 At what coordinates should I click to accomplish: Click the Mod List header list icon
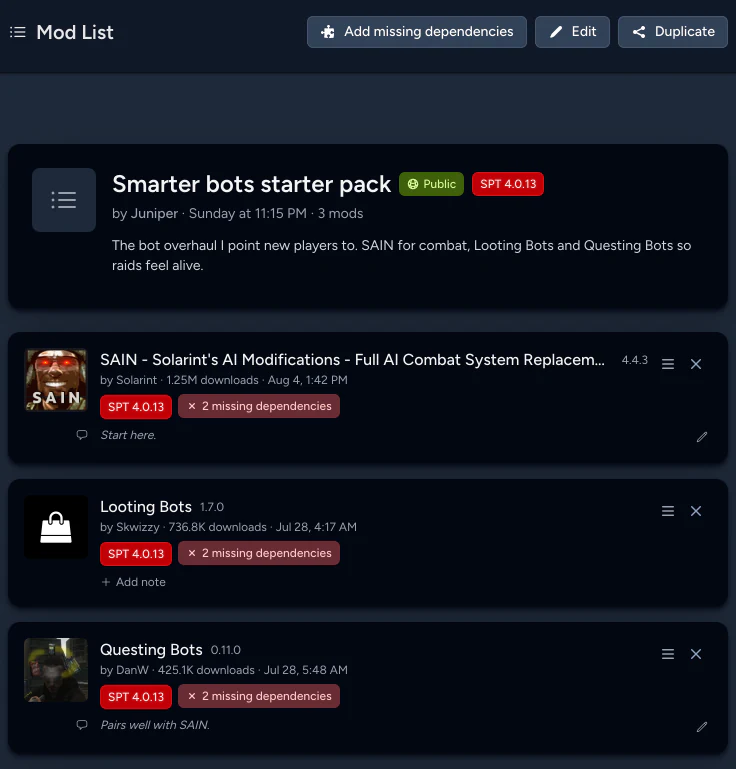coord(18,32)
